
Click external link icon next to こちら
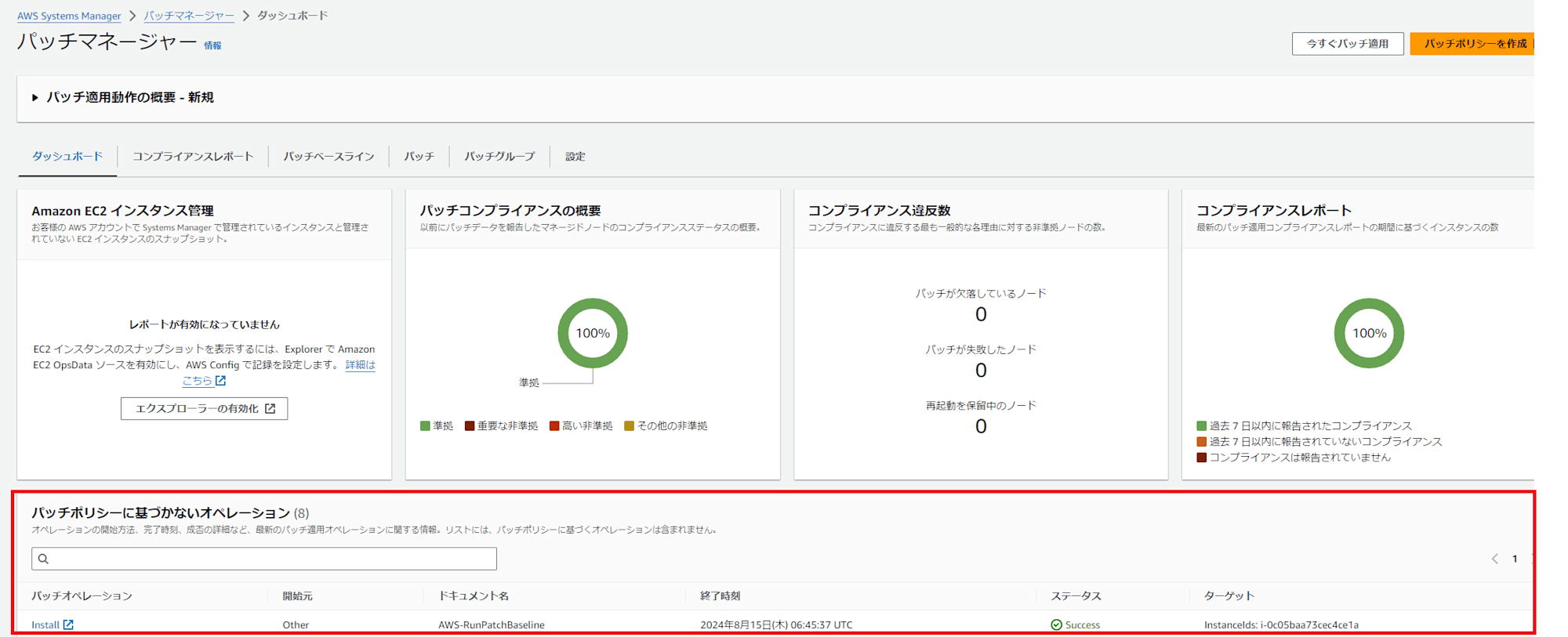click(221, 381)
